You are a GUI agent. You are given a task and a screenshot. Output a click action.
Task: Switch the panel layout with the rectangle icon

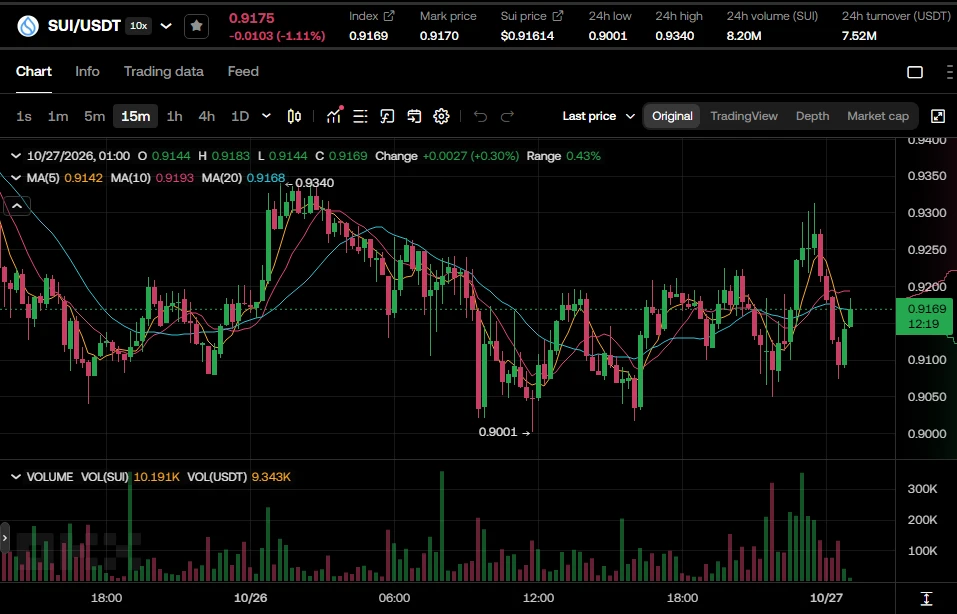point(915,72)
